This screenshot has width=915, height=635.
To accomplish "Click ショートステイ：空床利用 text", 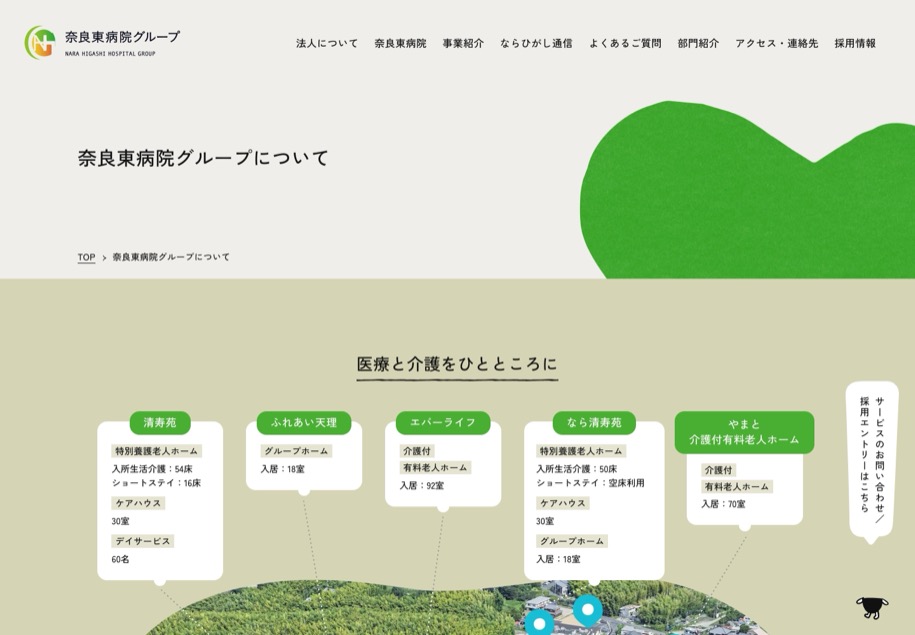I will 591,483.
